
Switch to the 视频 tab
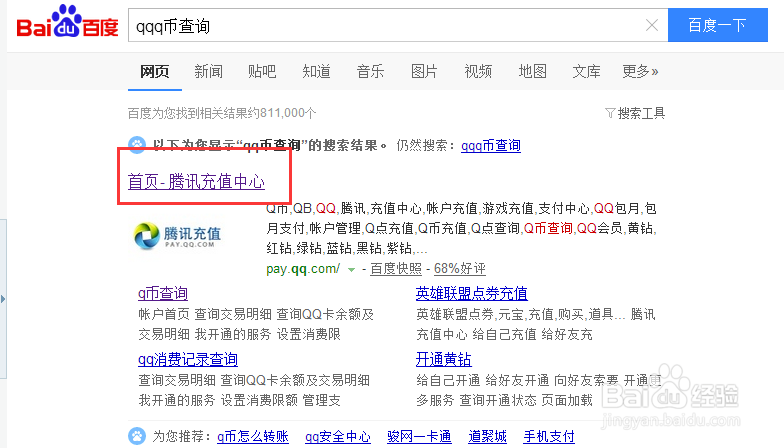tap(478, 72)
